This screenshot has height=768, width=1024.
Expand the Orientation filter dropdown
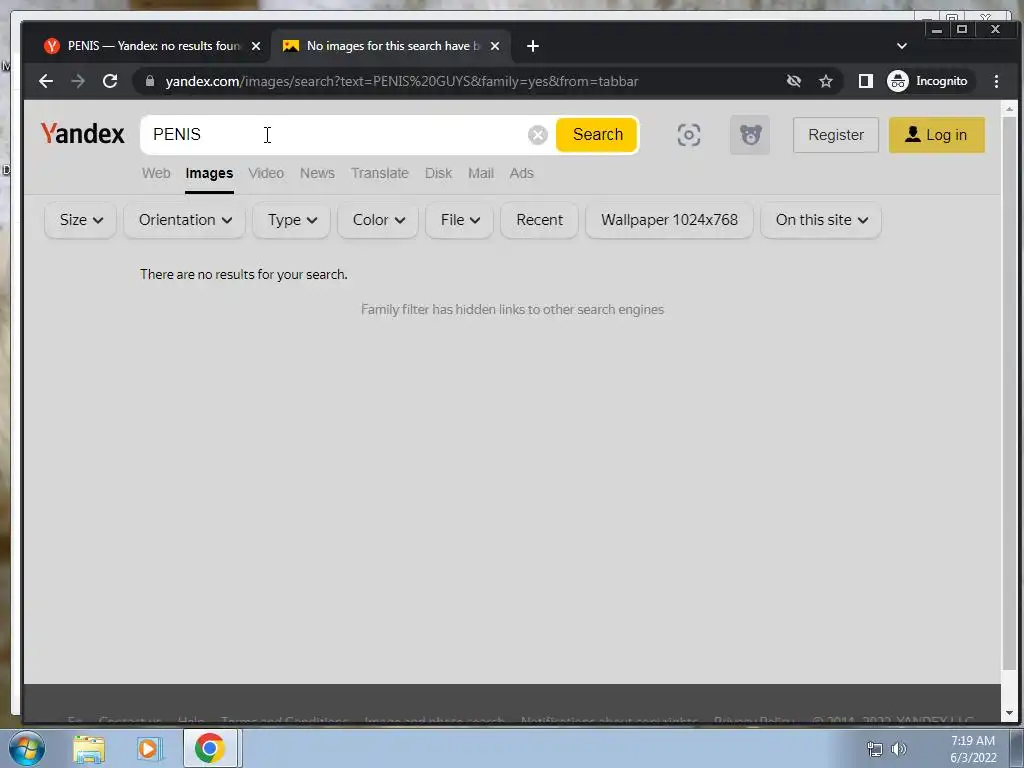pyautogui.click(x=184, y=220)
